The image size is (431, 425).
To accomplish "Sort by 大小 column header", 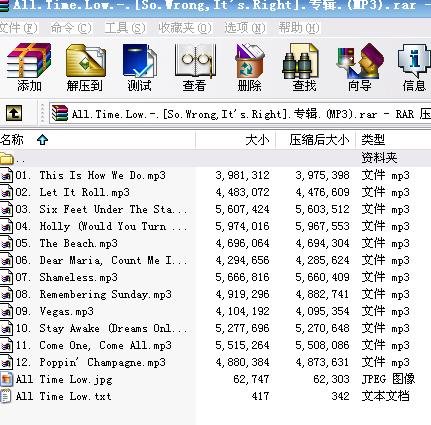I will click(x=235, y=140).
